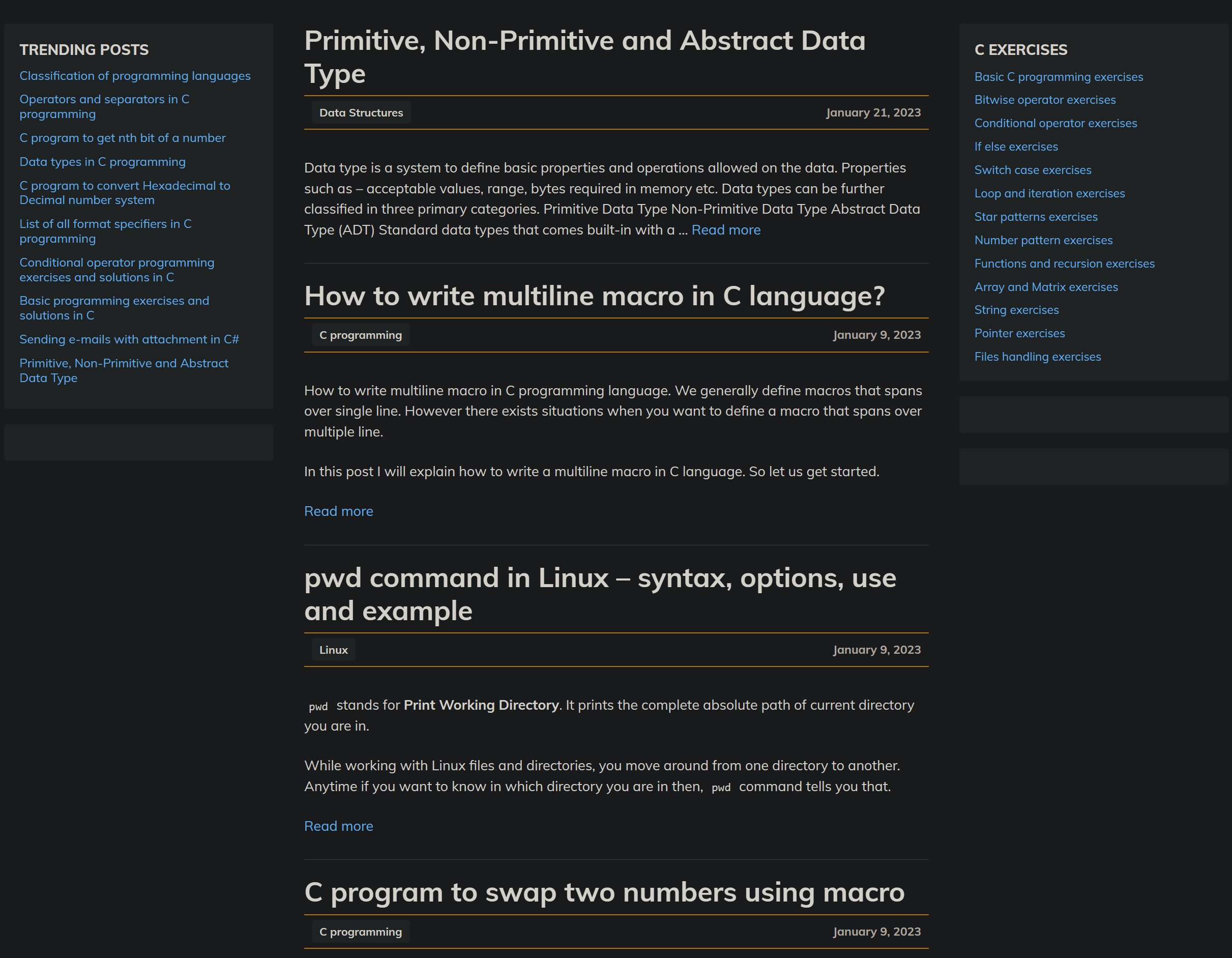This screenshot has width=1232, height=958.
Task: Go to 'Star patterns exercises'
Action: point(1035,217)
